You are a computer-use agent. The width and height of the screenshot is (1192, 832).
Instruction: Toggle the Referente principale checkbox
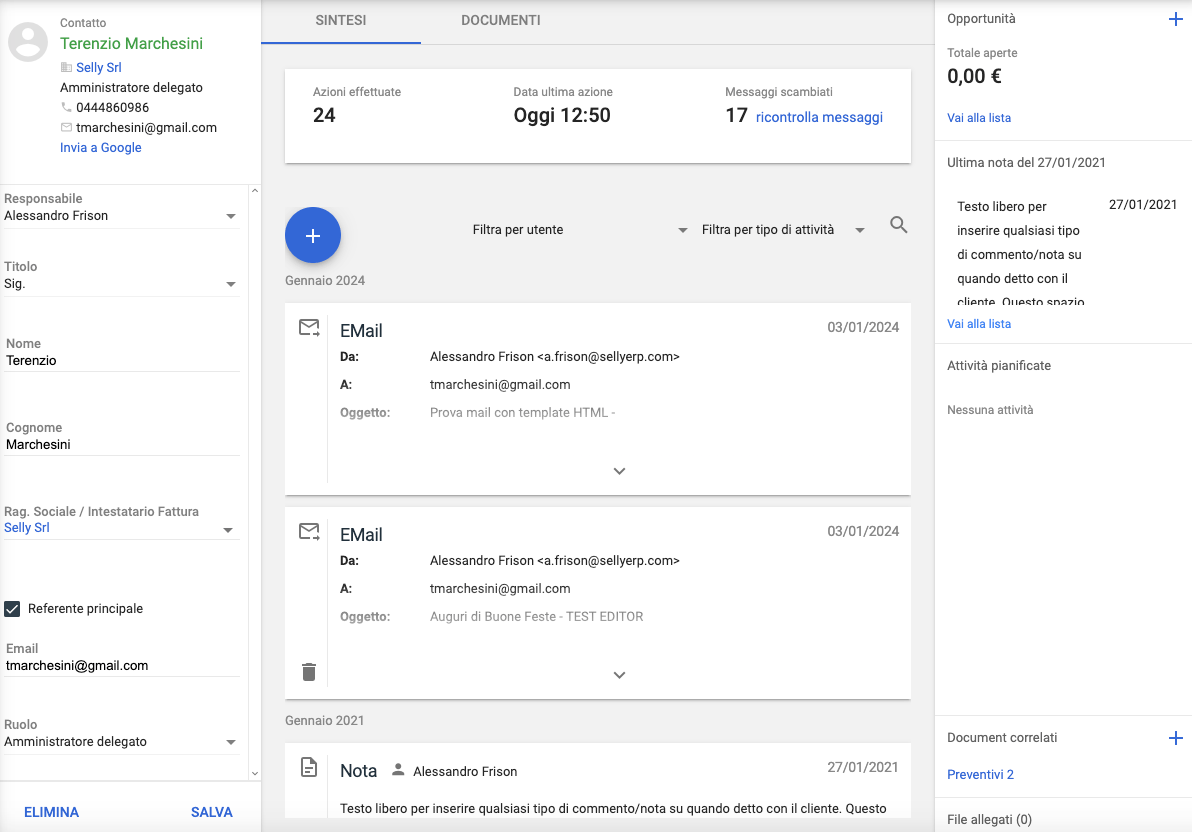coord(13,609)
